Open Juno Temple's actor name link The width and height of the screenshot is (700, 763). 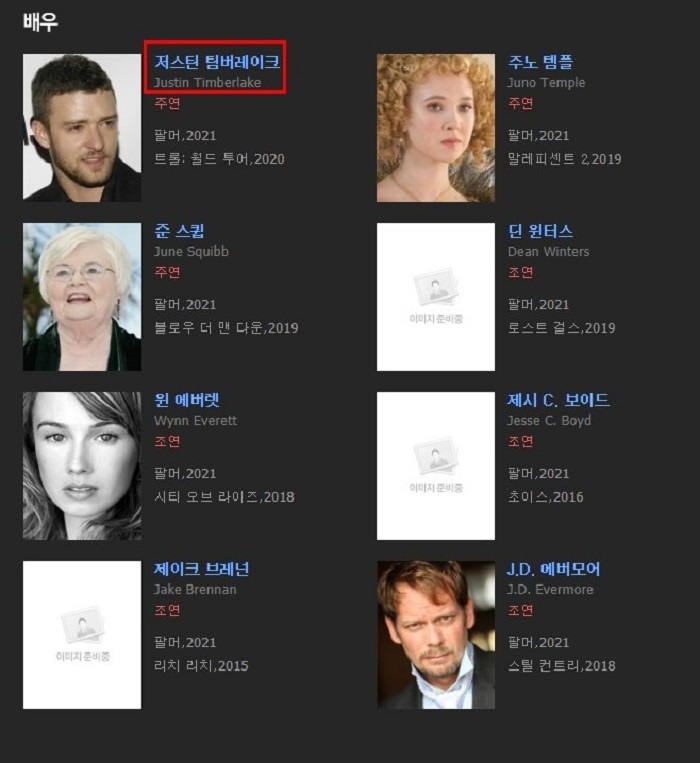click(x=540, y=62)
